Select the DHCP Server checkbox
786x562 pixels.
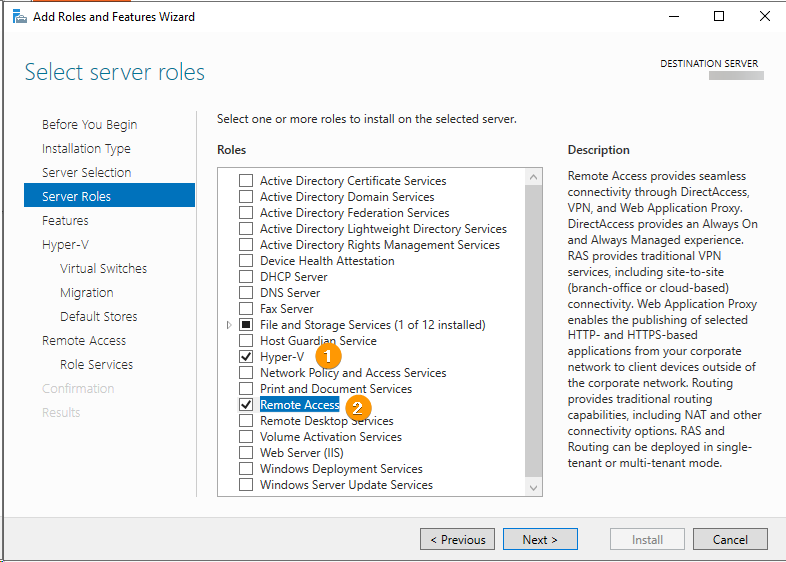246,277
